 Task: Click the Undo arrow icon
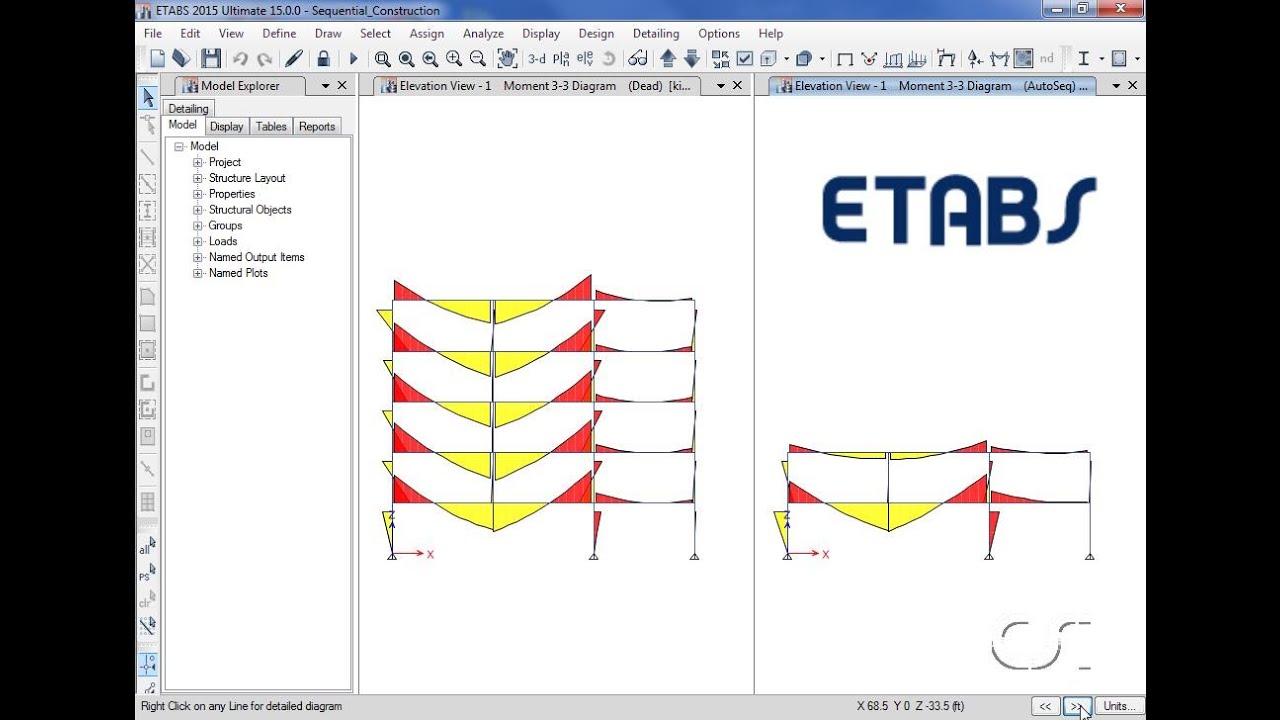pos(240,59)
